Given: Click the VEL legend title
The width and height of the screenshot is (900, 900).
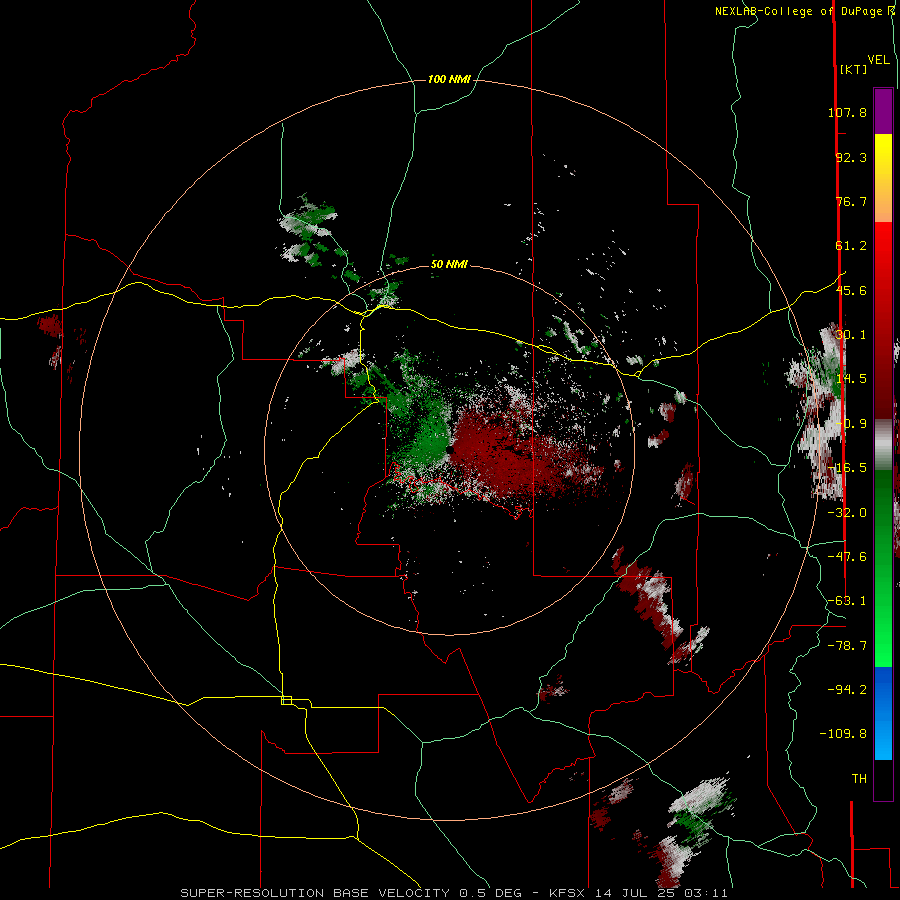Looking at the screenshot, I should tap(878, 60).
